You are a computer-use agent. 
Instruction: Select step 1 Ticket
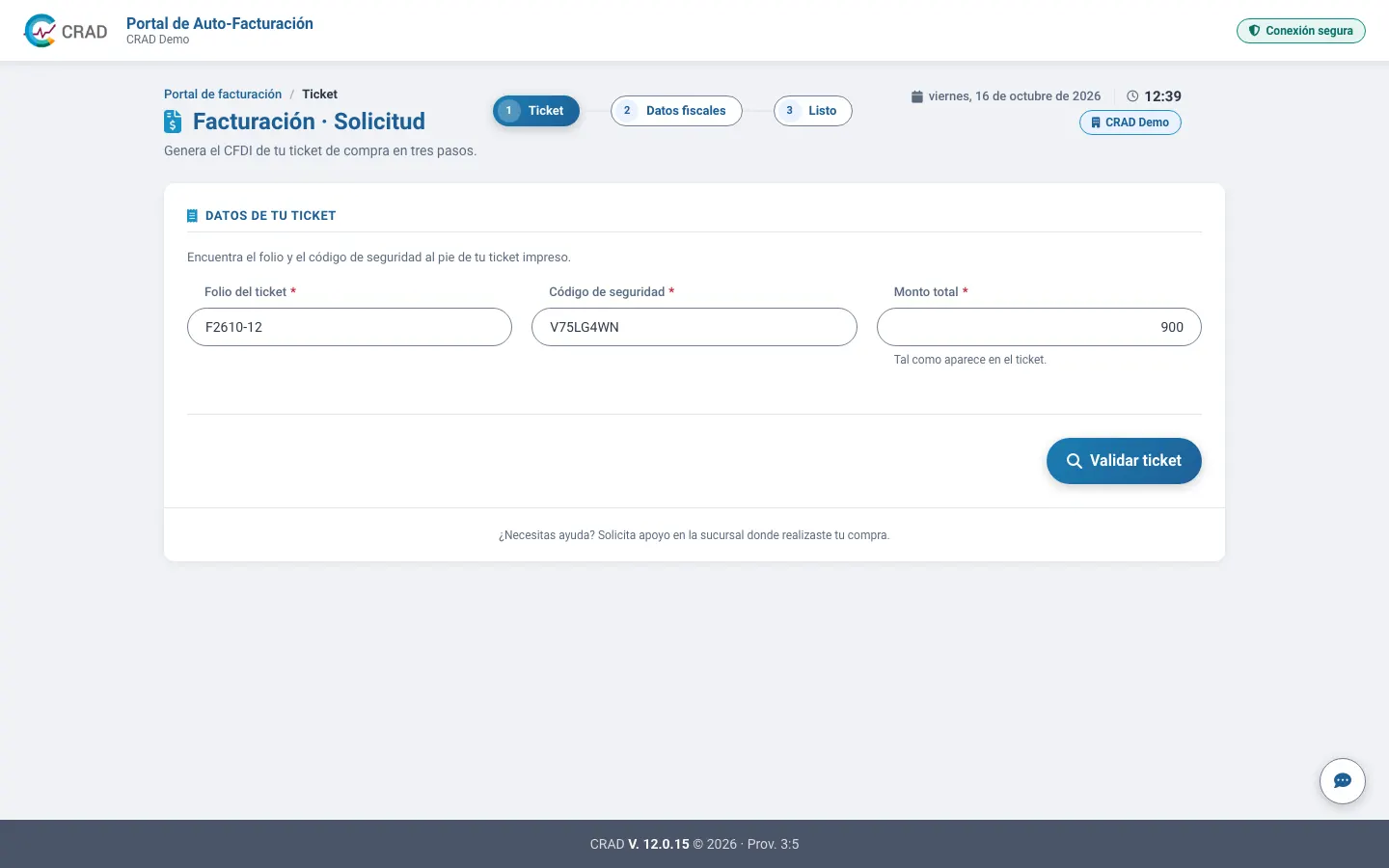pos(536,111)
